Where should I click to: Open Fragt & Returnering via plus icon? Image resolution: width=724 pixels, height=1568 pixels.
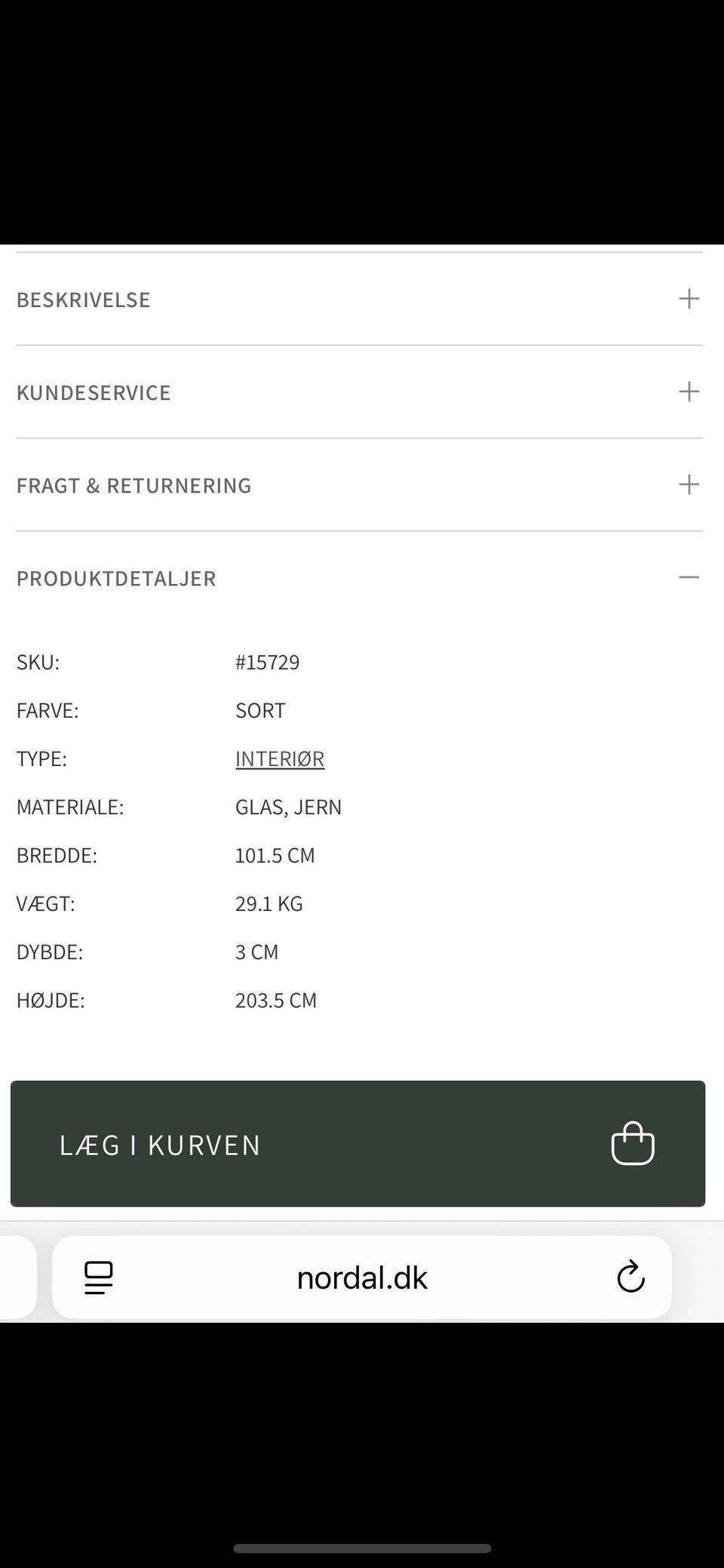(x=689, y=484)
